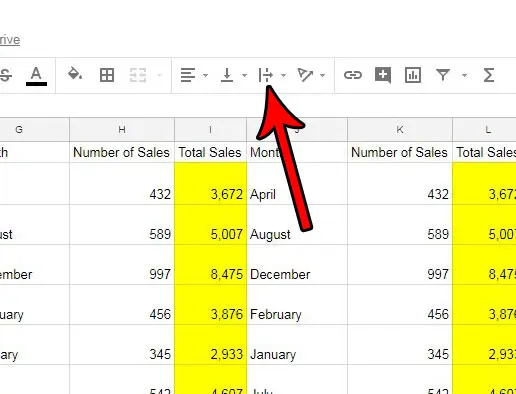Select the 'January' cell in column J

point(297,345)
